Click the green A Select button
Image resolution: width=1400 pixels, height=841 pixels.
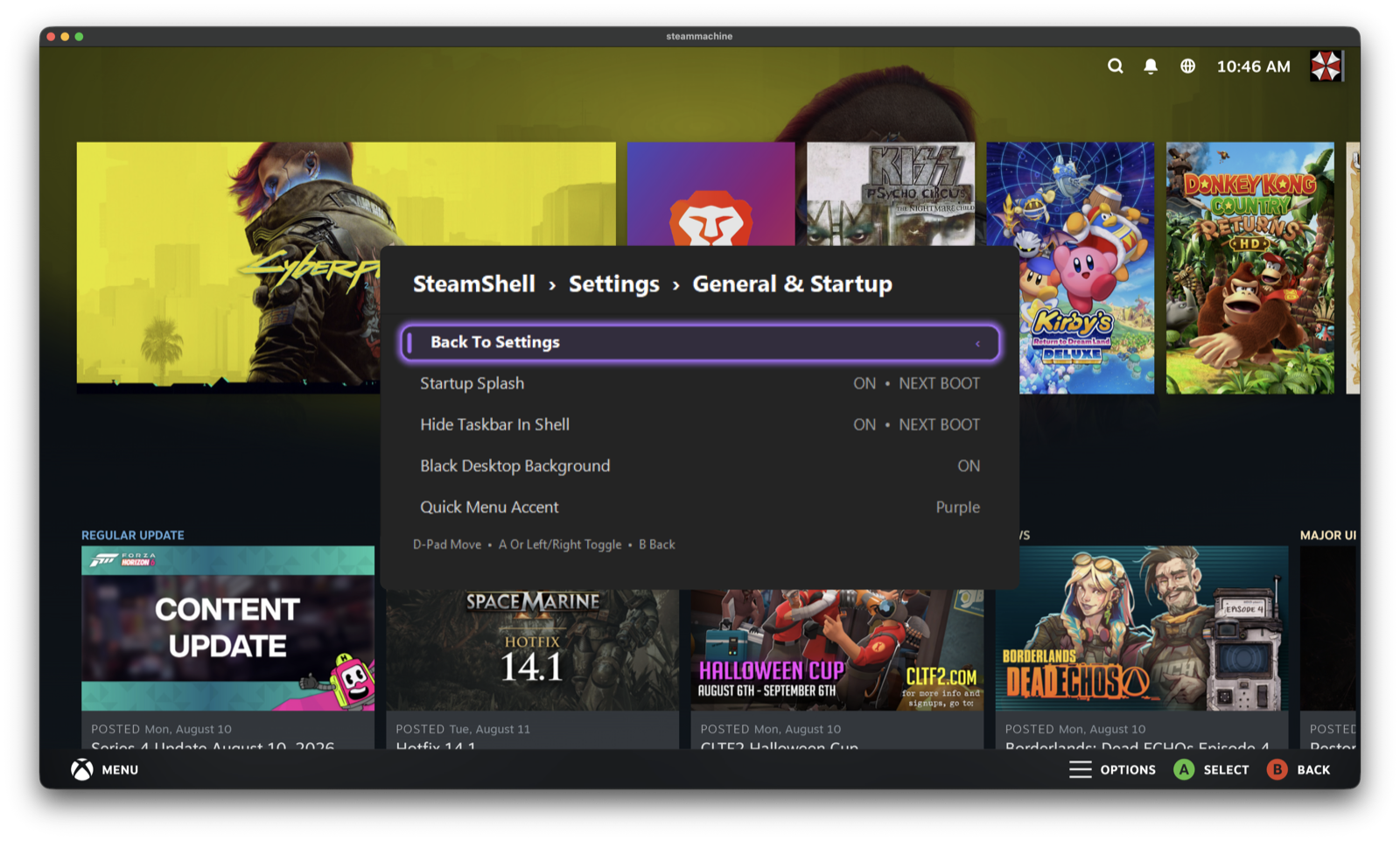point(1184,770)
